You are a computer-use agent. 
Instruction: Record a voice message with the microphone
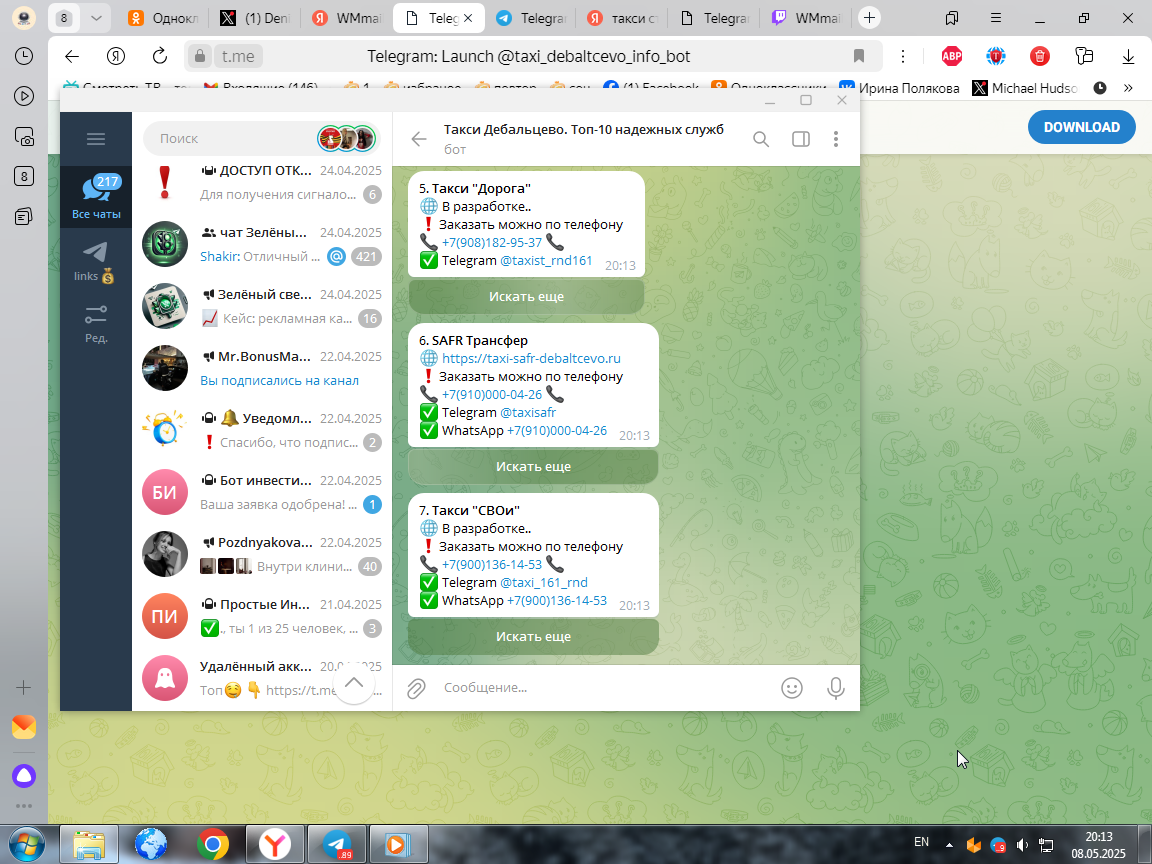[x=835, y=688]
